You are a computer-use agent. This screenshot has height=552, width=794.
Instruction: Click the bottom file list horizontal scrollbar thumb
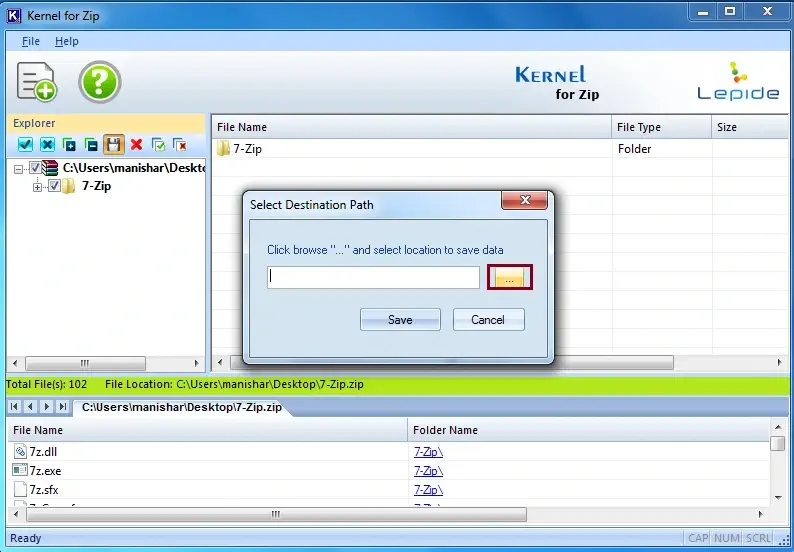point(276,515)
